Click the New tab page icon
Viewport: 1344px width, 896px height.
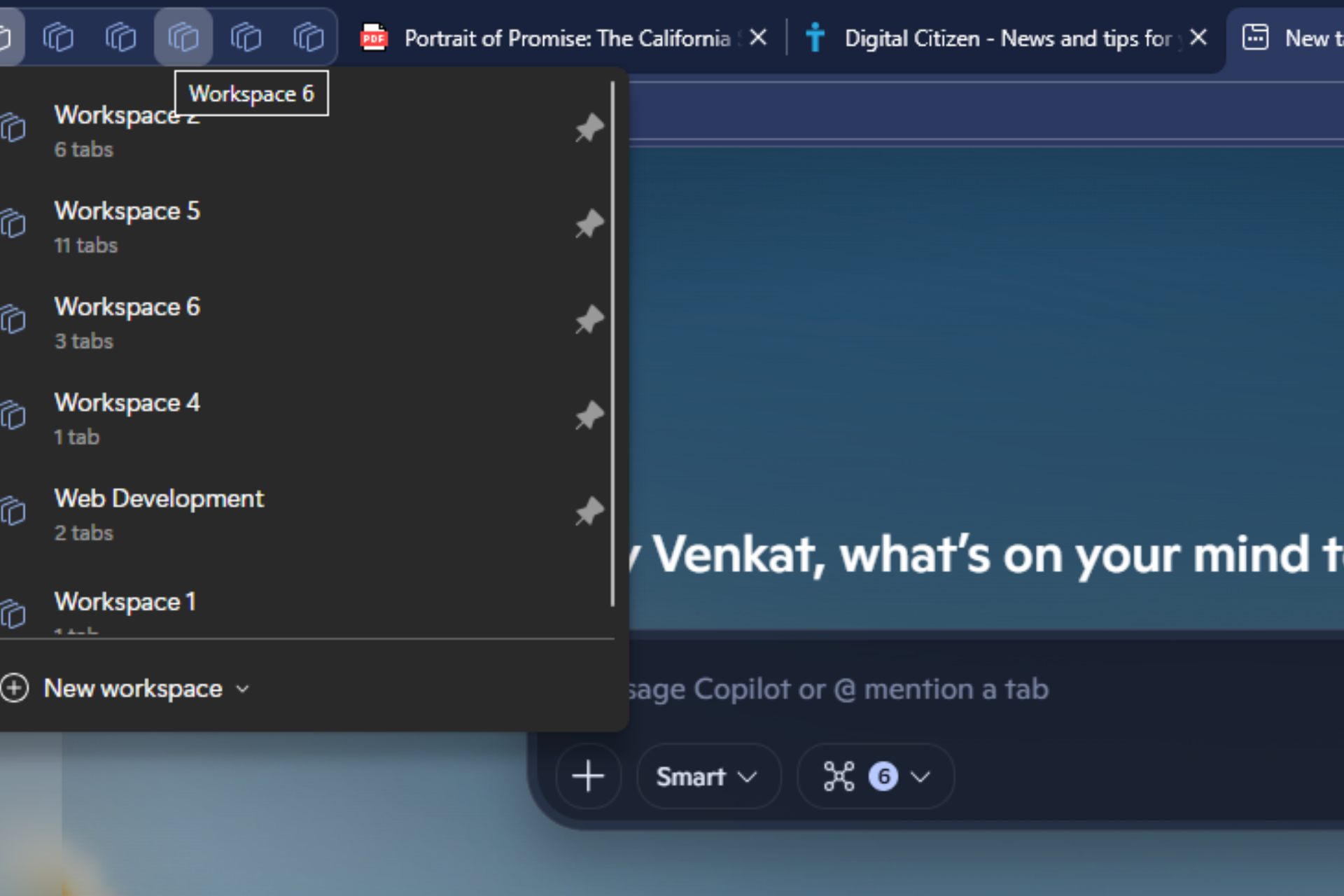pyautogui.click(x=1255, y=37)
